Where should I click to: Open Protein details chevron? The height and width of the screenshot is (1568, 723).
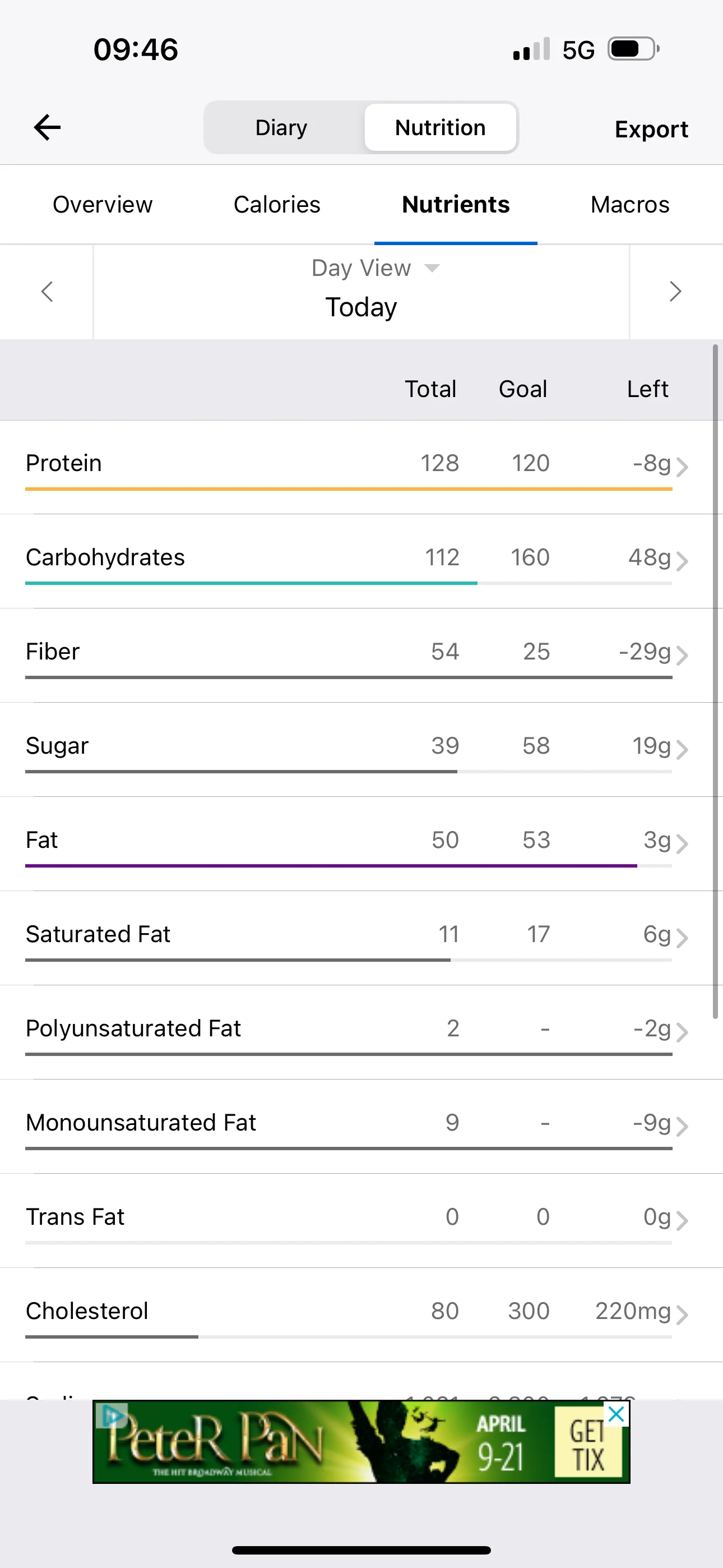coord(682,467)
